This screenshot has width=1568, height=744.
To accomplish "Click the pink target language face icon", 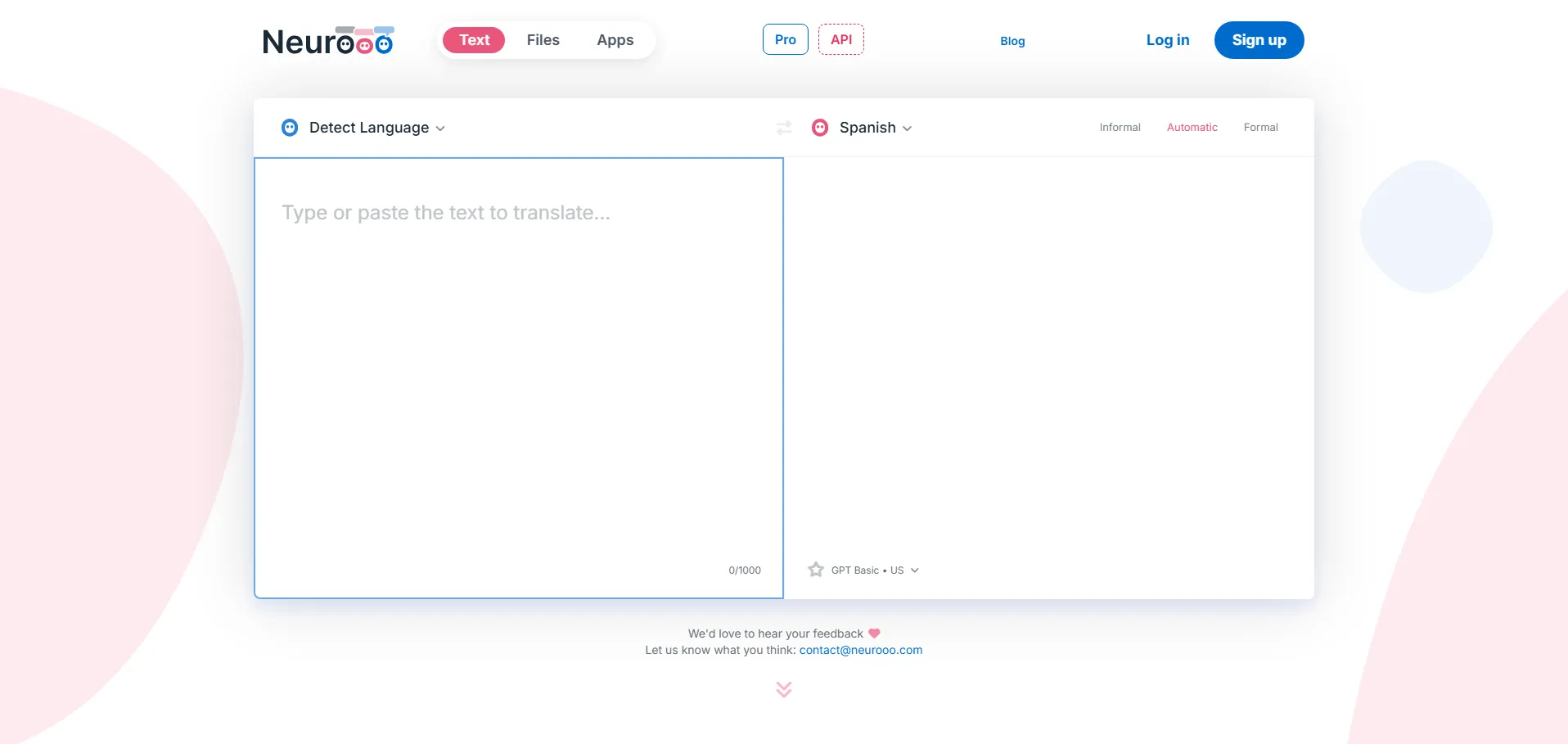I will (x=819, y=128).
